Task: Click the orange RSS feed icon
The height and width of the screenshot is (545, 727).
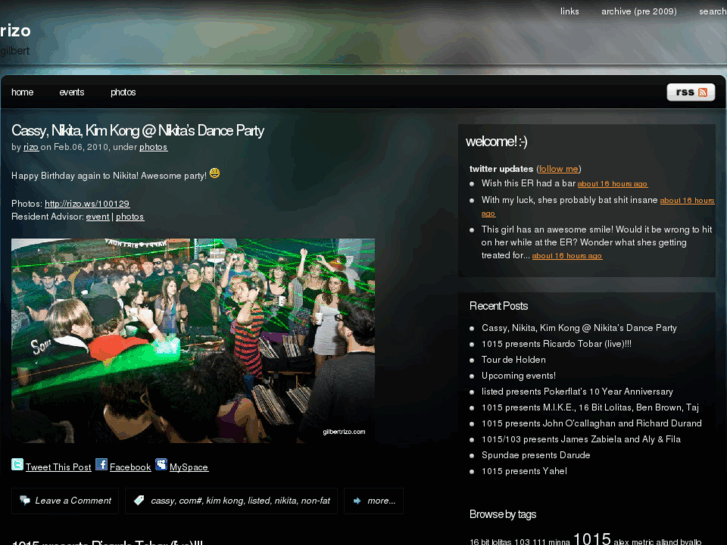Action: coord(702,92)
